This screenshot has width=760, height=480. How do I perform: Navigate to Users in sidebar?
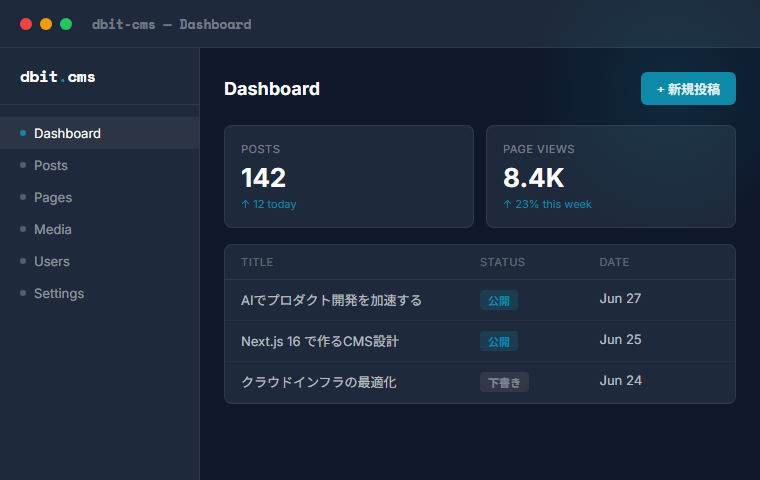[x=99, y=261]
